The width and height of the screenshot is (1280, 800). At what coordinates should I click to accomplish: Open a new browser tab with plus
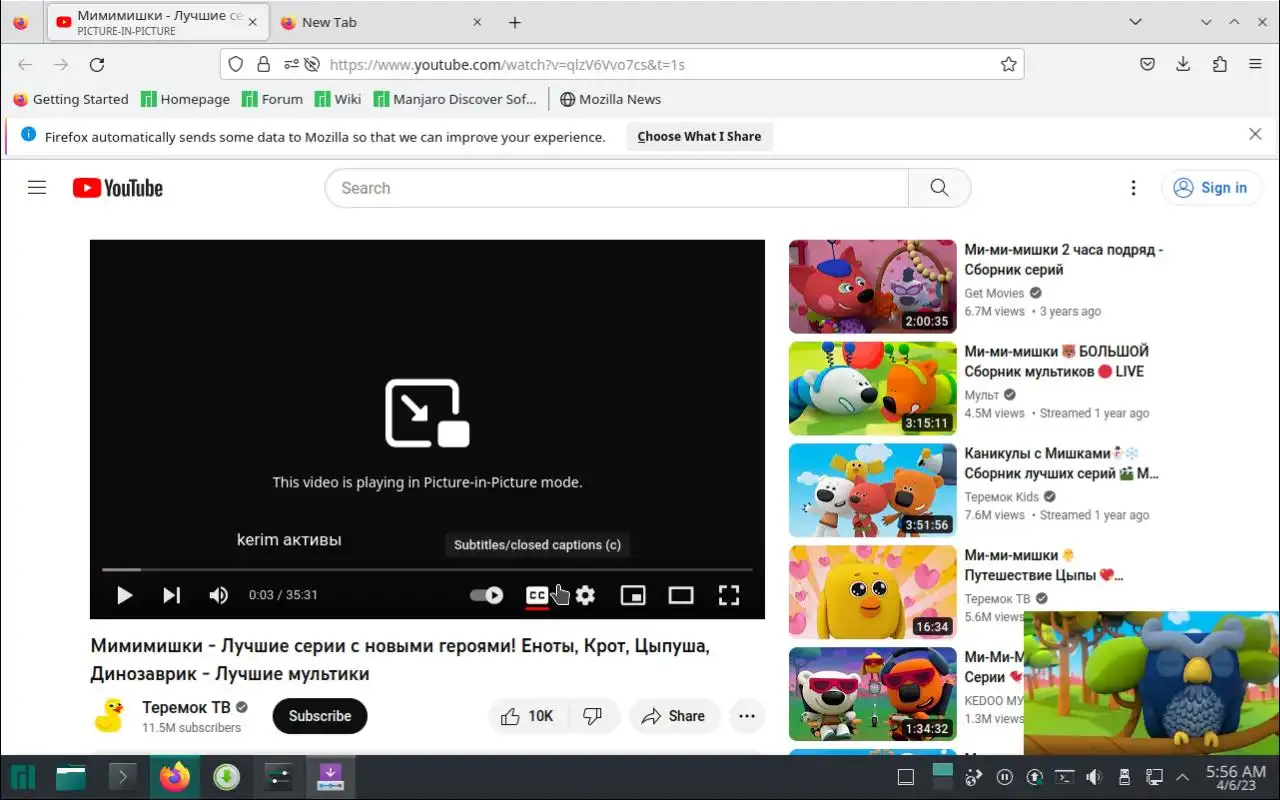pyautogui.click(x=515, y=22)
